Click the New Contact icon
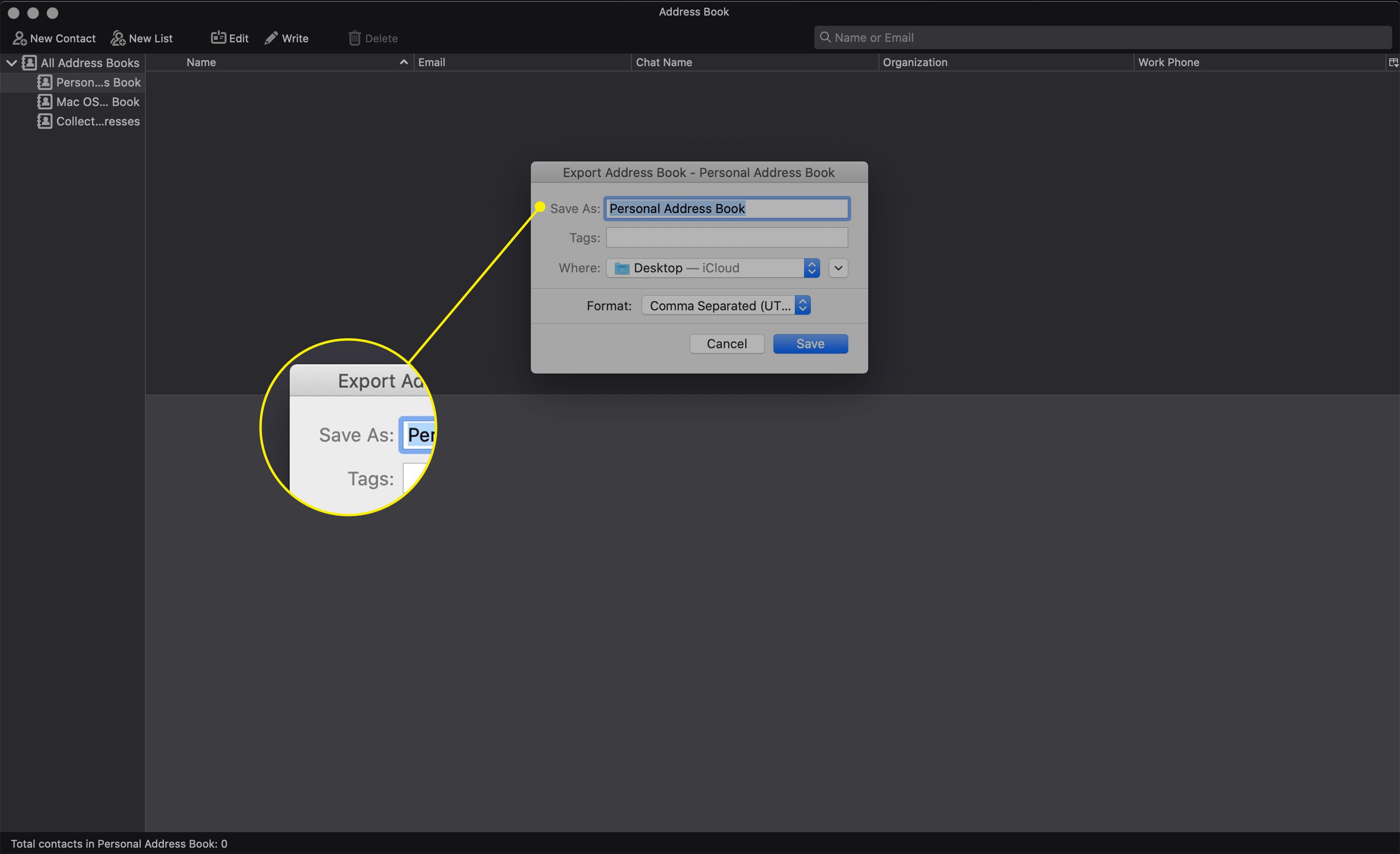This screenshot has width=1400, height=854. [x=18, y=38]
